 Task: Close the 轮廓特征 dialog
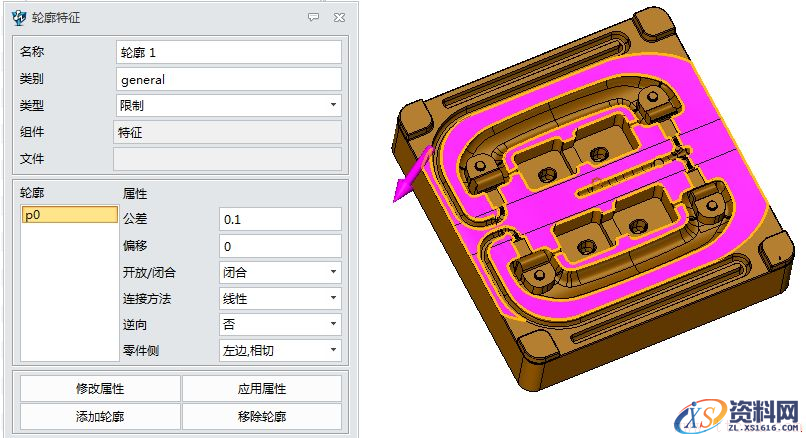pyautogui.click(x=340, y=17)
